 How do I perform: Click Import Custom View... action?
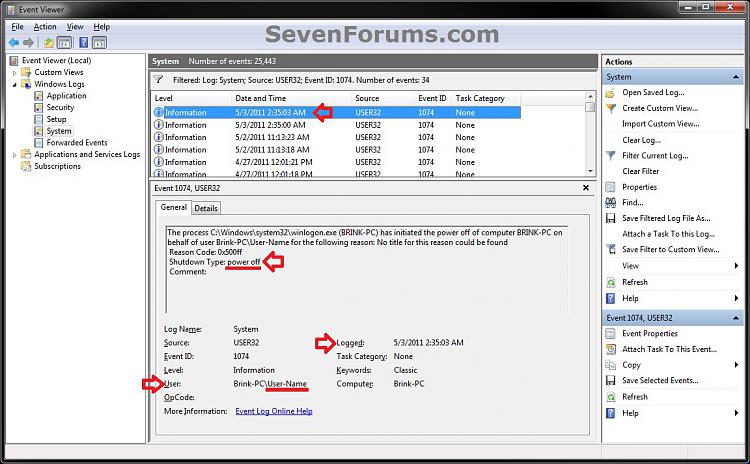click(661, 124)
